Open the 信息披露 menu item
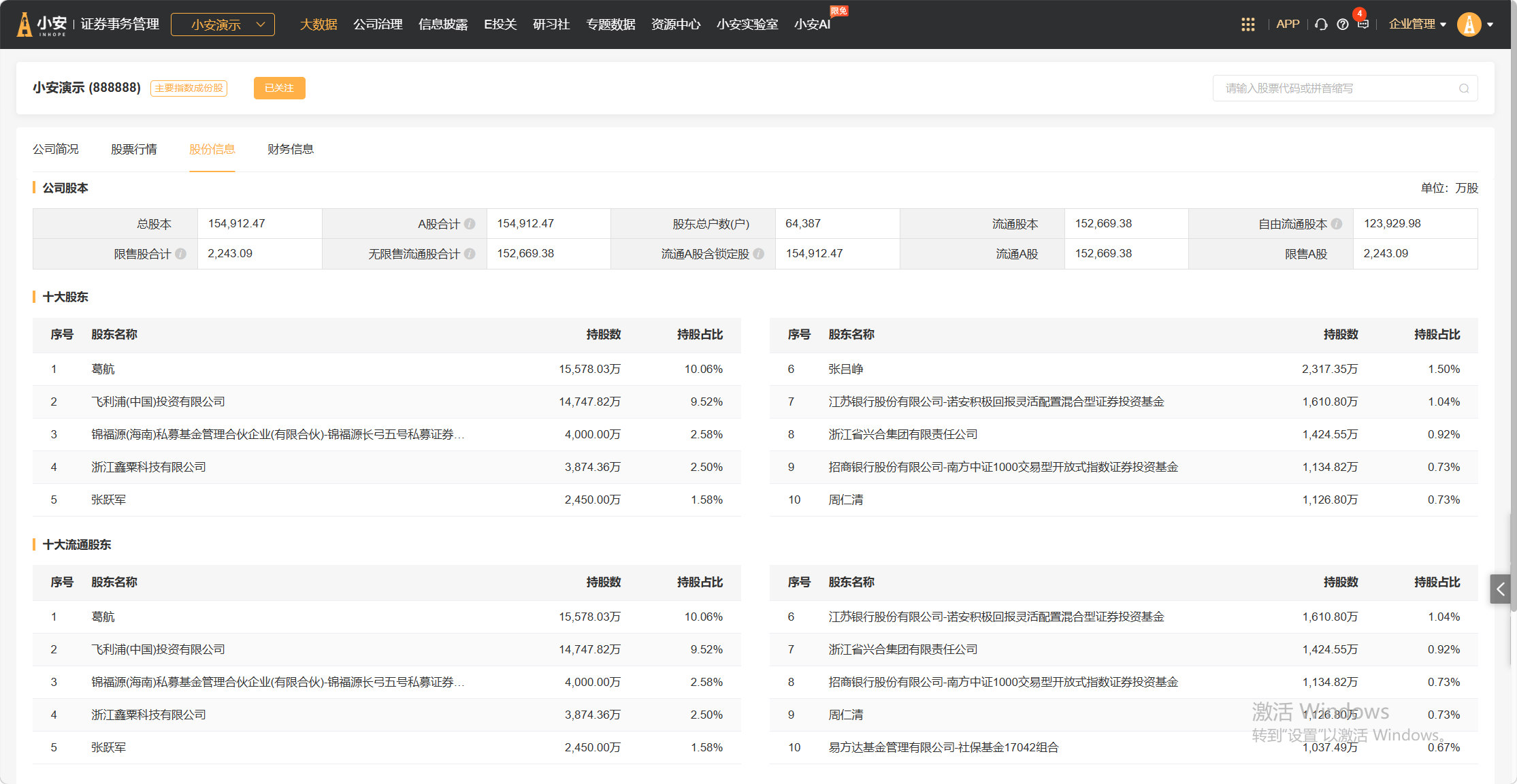 [x=442, y=24]
